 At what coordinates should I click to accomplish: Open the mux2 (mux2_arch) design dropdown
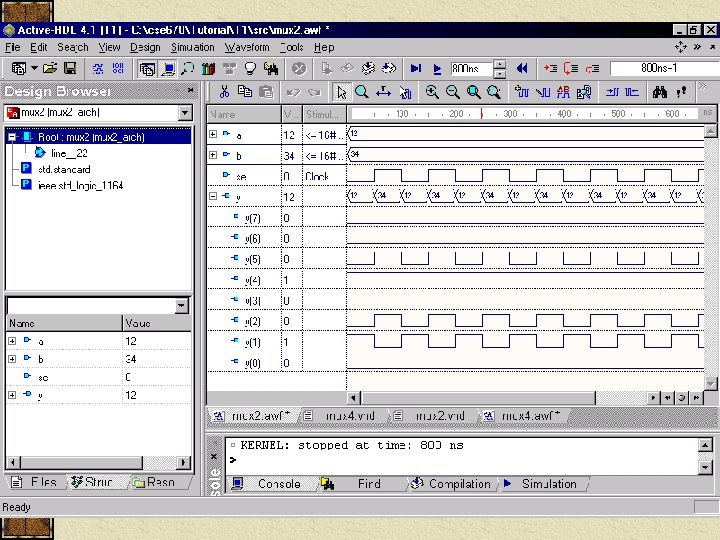185,112
